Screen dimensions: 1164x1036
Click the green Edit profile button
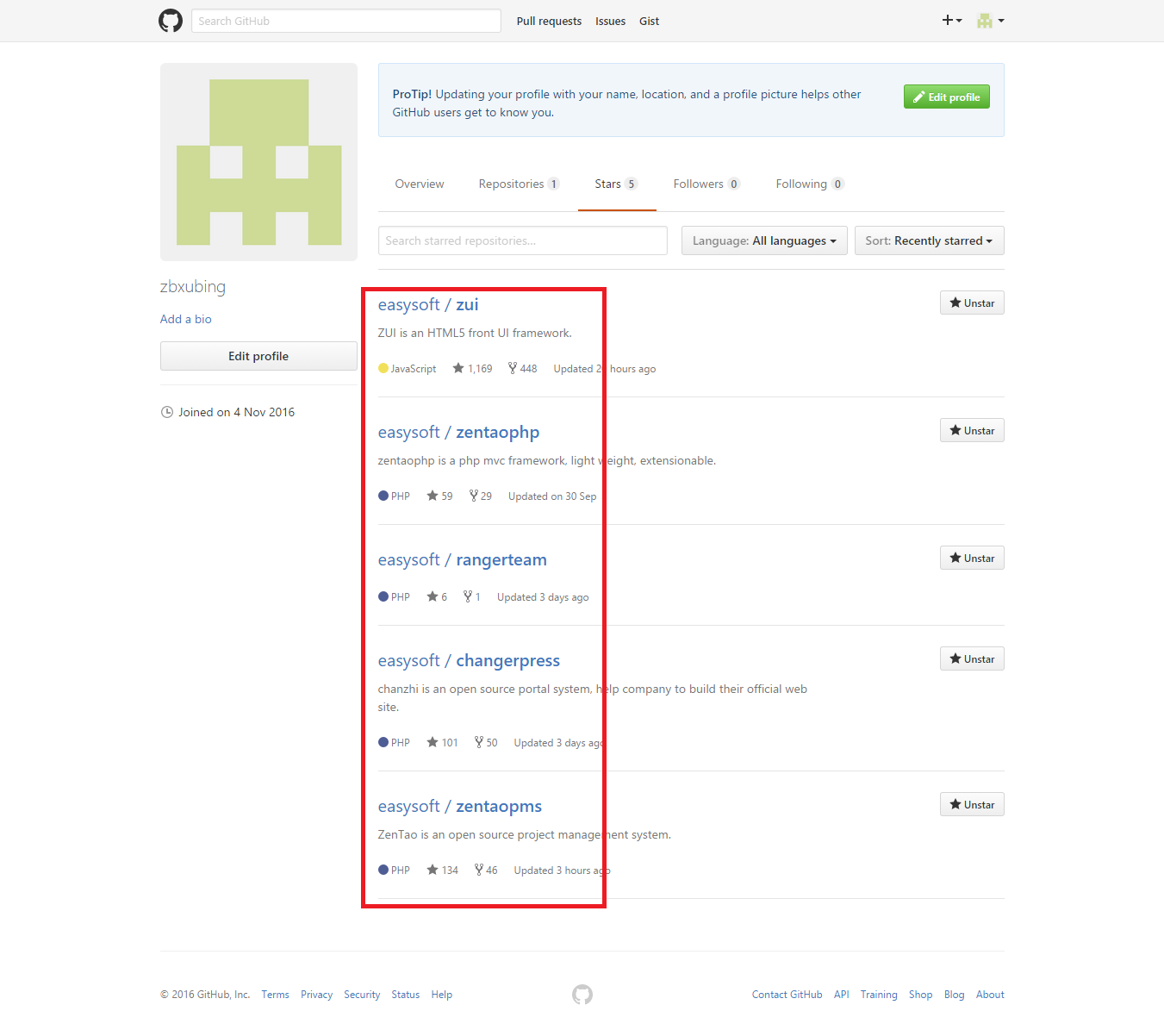tap(946, 97)
